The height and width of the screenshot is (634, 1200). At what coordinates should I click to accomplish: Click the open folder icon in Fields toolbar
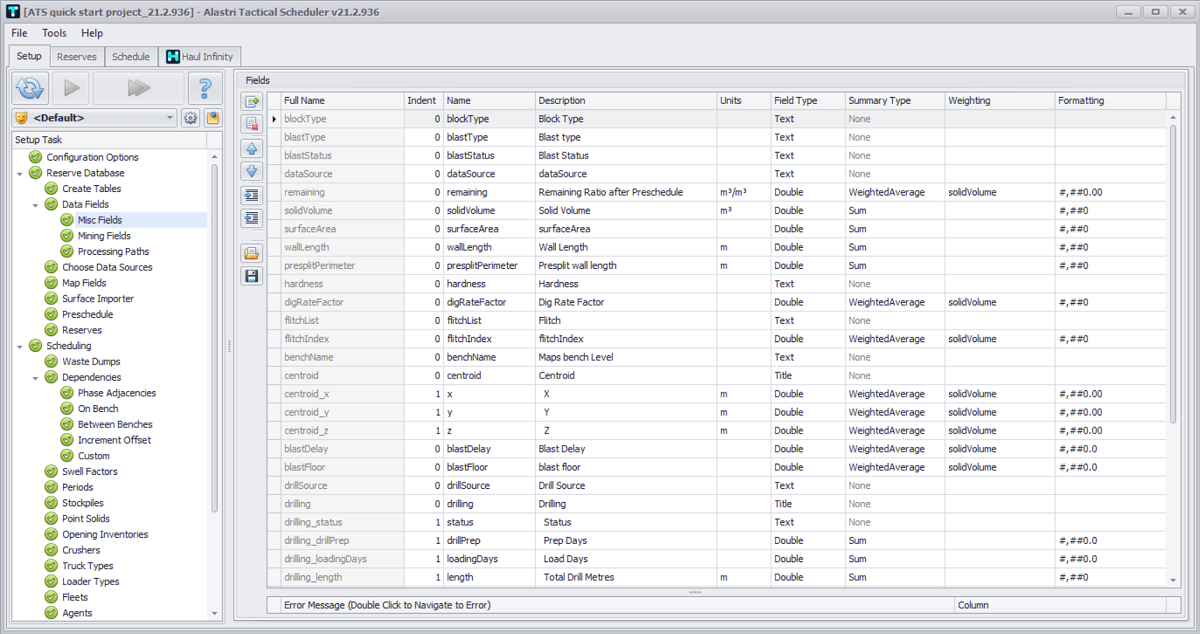tap(252, 253)
